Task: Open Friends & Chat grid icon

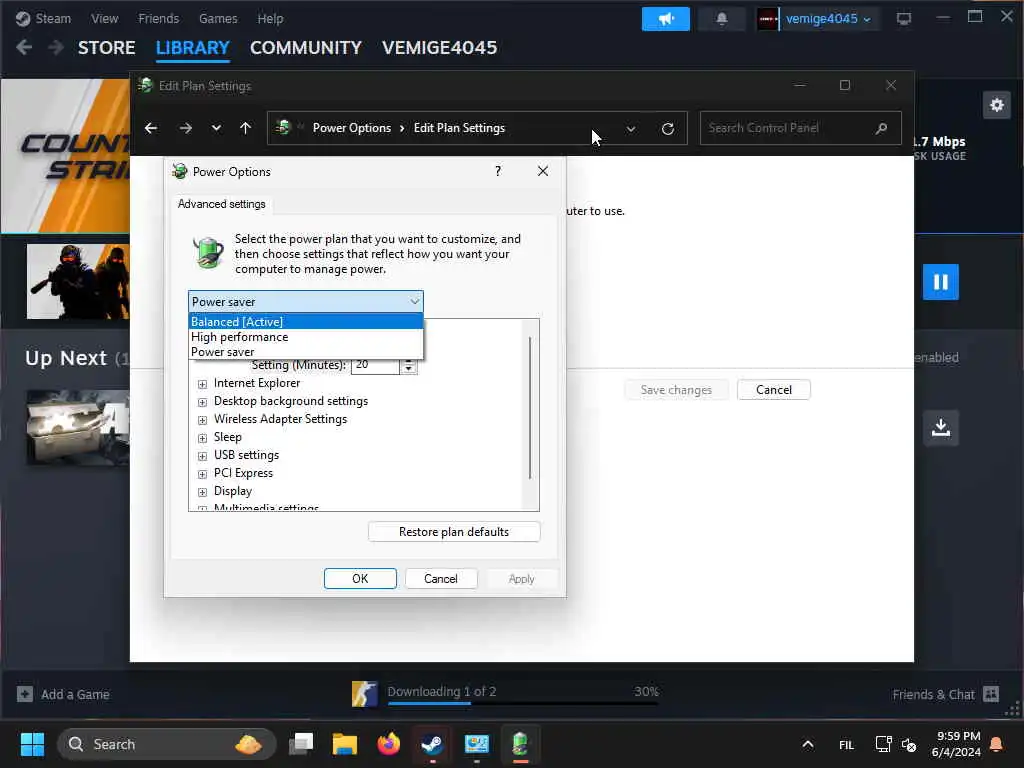Action: tap(991, 694)
